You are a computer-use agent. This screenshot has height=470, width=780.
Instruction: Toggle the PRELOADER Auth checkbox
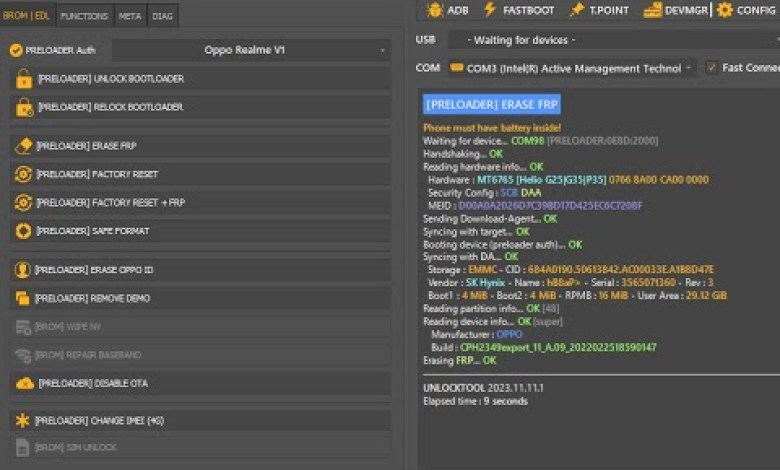coord(16,50)
